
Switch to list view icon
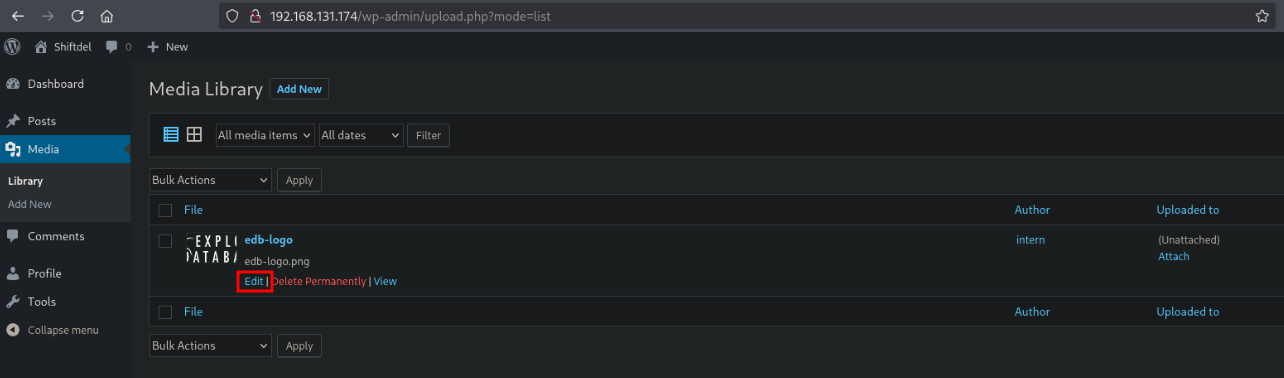point(171,135)
